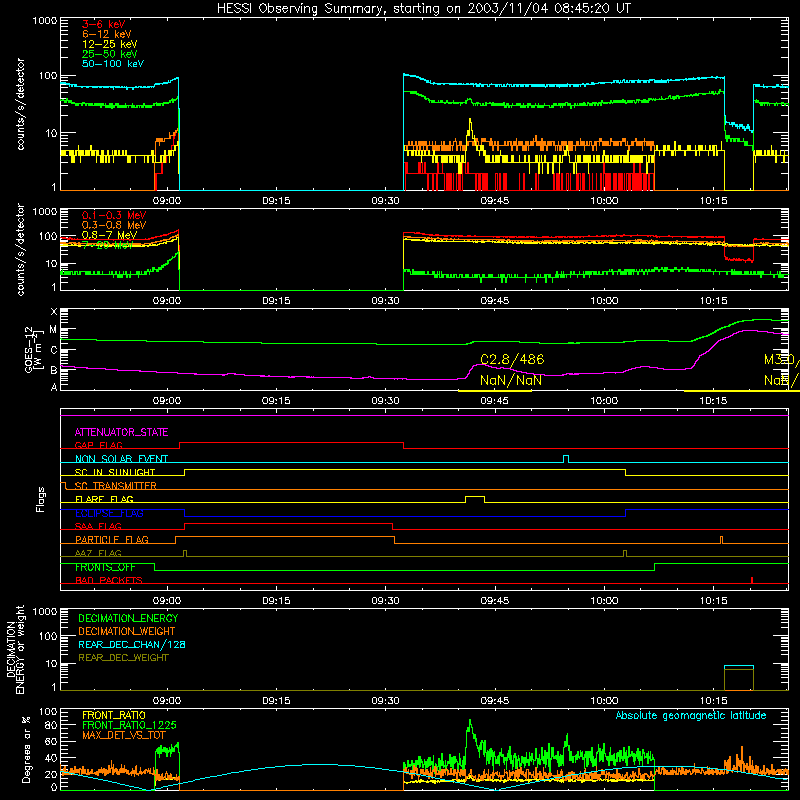800x800 pixels.
Task: Click the Flags axis label
Action: click(41, 499)
